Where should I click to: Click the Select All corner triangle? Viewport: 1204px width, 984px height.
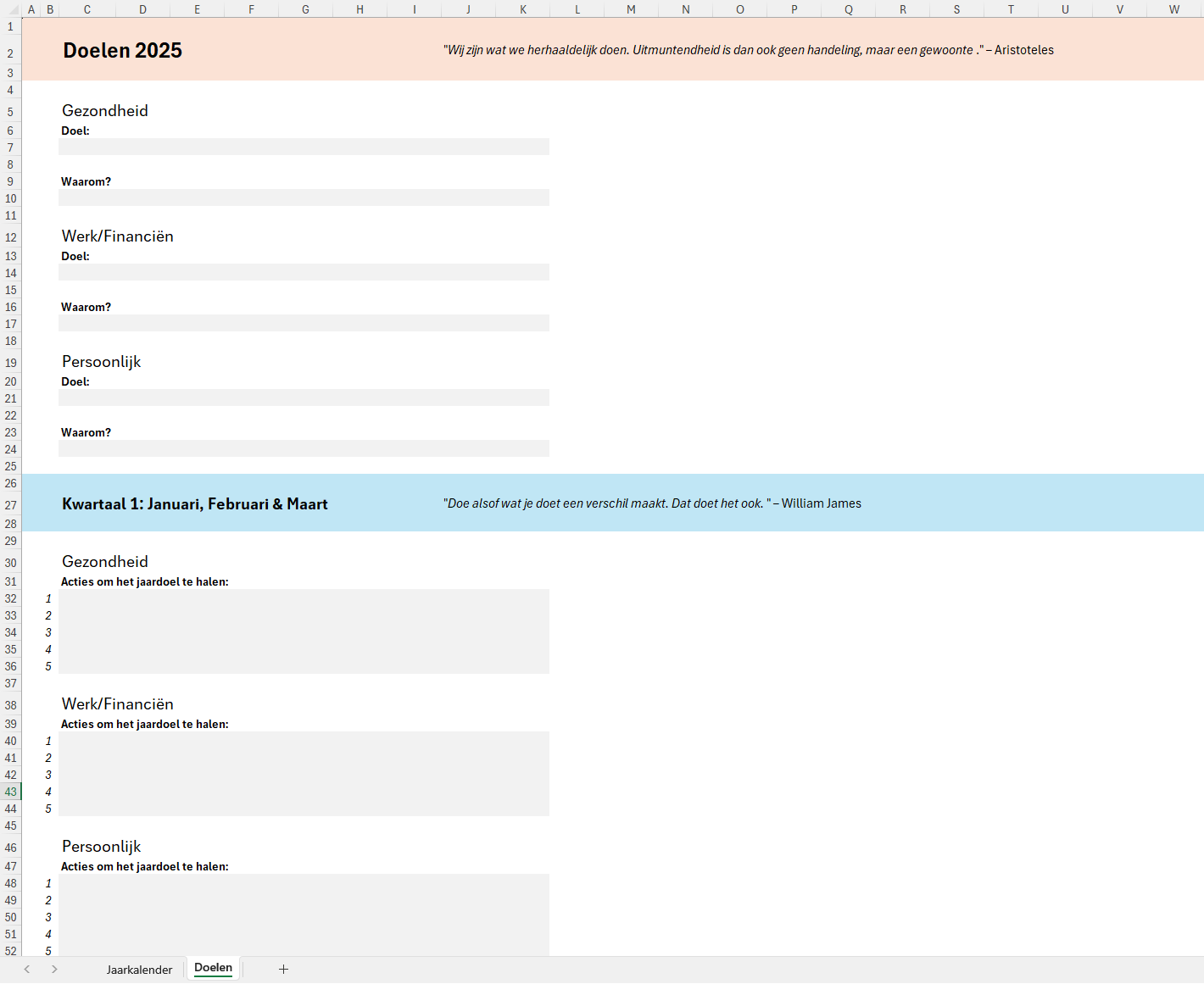click(x=12, y=10)
